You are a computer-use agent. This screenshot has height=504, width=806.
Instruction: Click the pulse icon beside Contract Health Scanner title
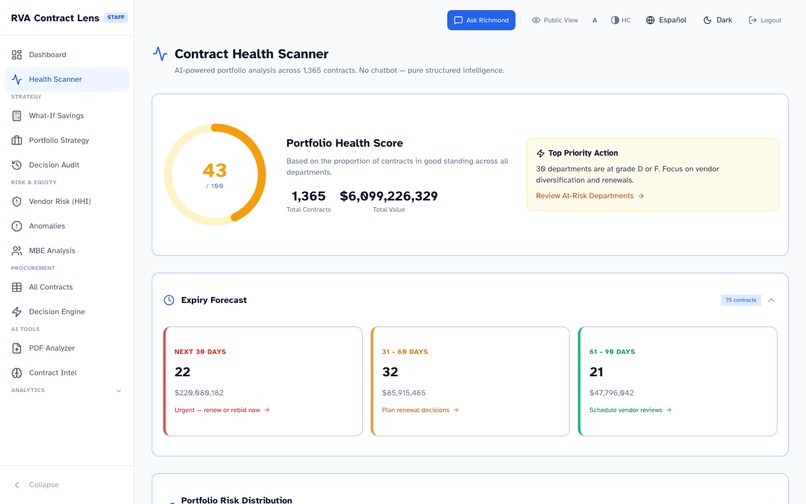pos(160,53)
